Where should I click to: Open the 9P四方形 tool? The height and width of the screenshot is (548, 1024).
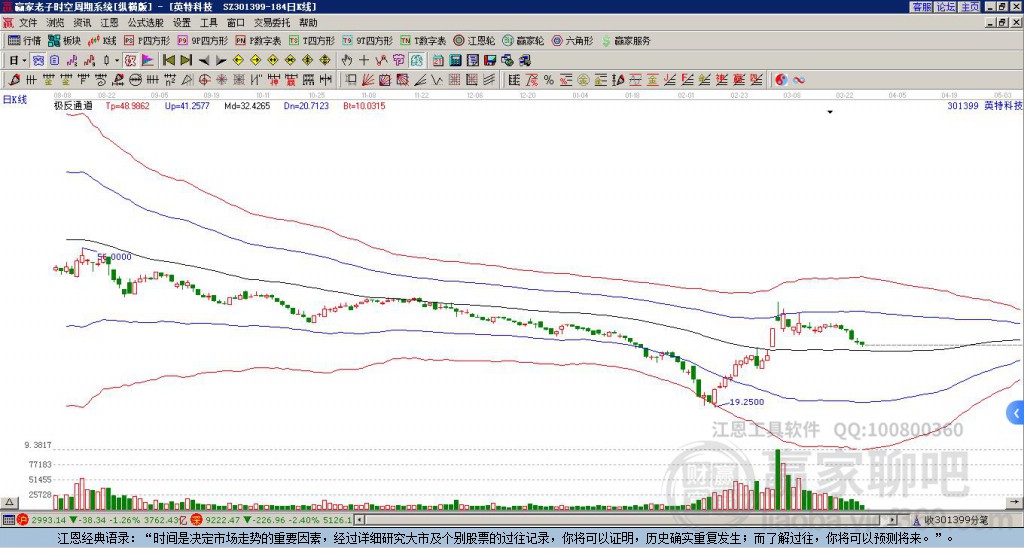[203, 40]
